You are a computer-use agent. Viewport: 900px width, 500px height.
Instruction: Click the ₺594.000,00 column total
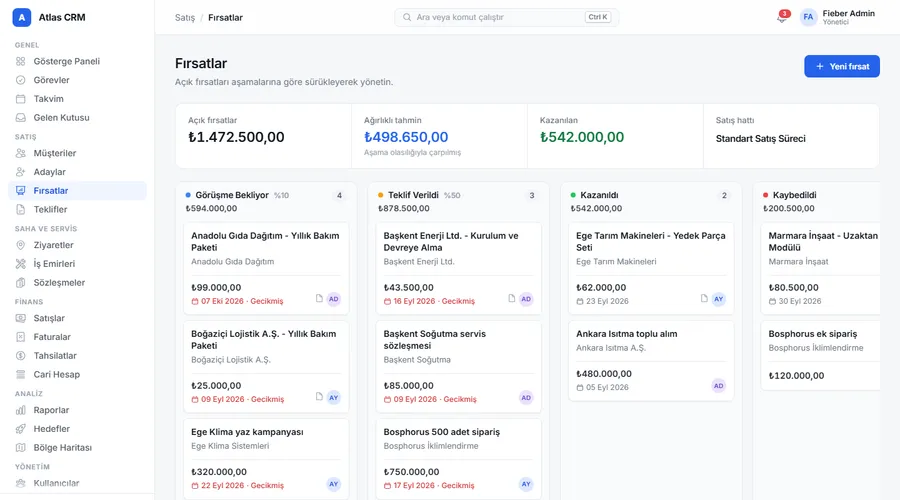[211, 208]
